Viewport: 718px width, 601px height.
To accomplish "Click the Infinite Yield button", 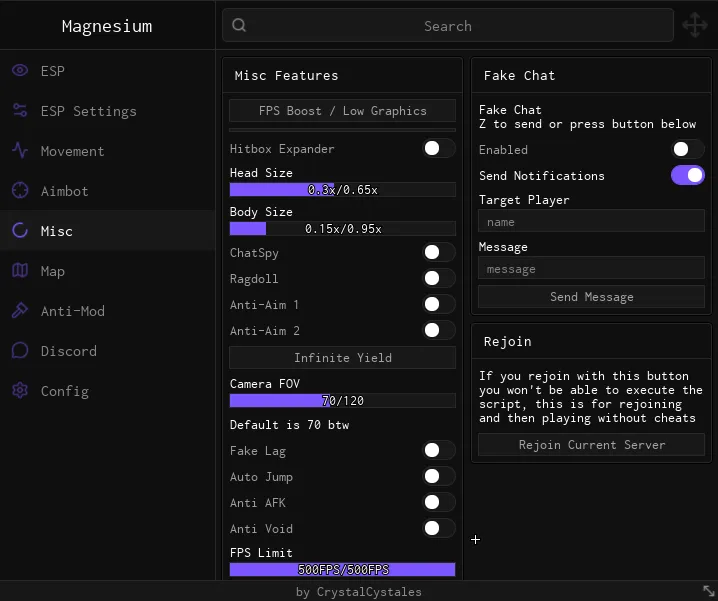I will pos(343,357).
